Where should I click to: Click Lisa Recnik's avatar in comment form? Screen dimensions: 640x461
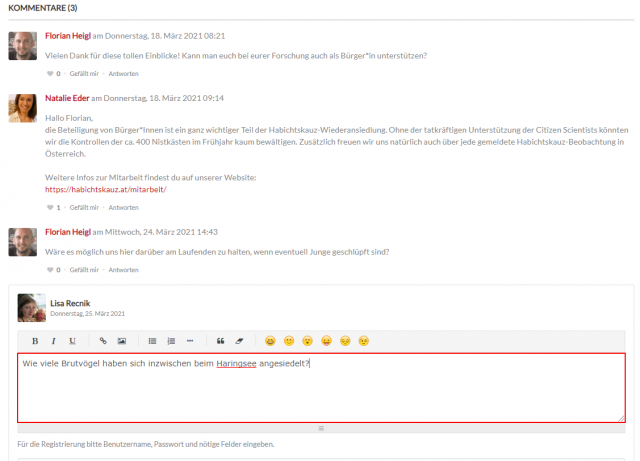pos(32,308)
